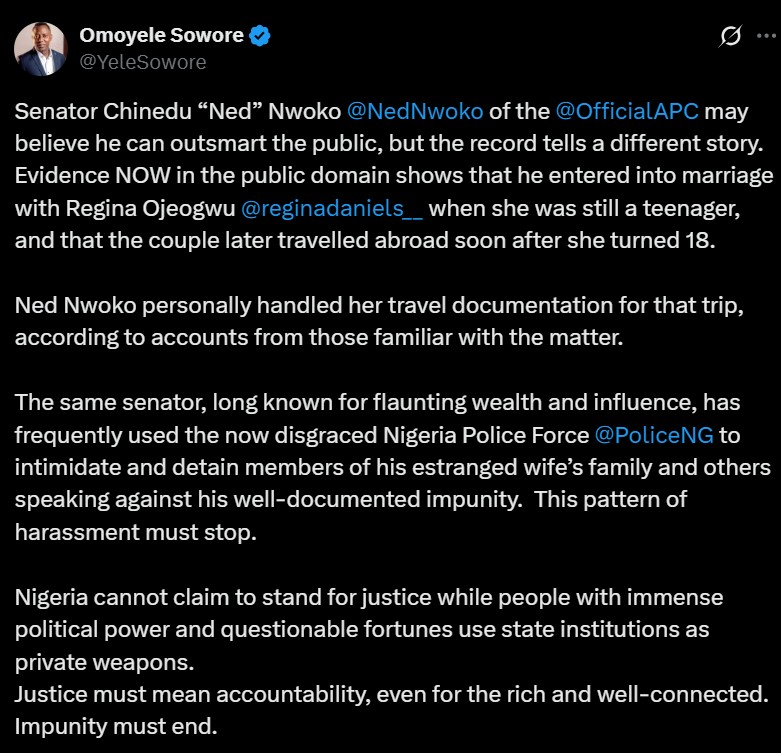
Task: Click the Omoyele Sowore display name
Action: pyautogui.click(x=161, y=36)
